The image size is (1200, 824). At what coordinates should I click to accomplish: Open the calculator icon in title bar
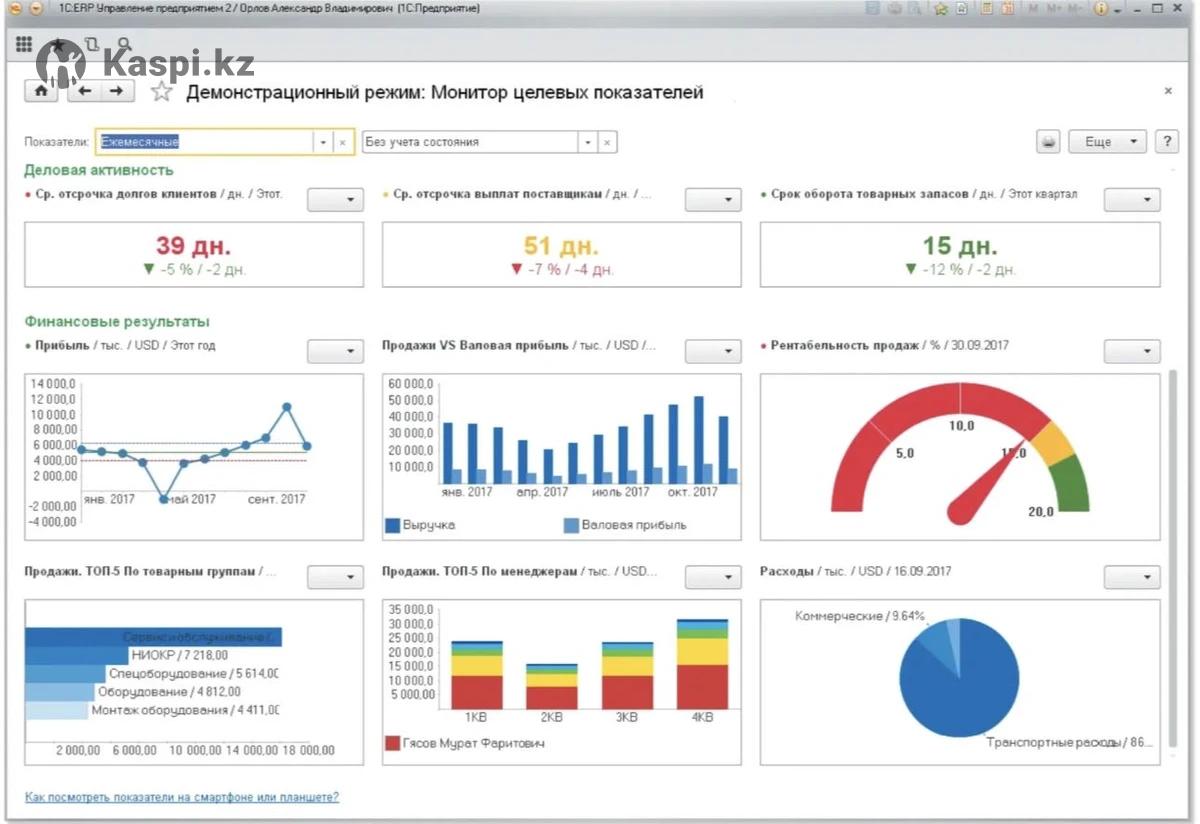(x=985, y=9)
